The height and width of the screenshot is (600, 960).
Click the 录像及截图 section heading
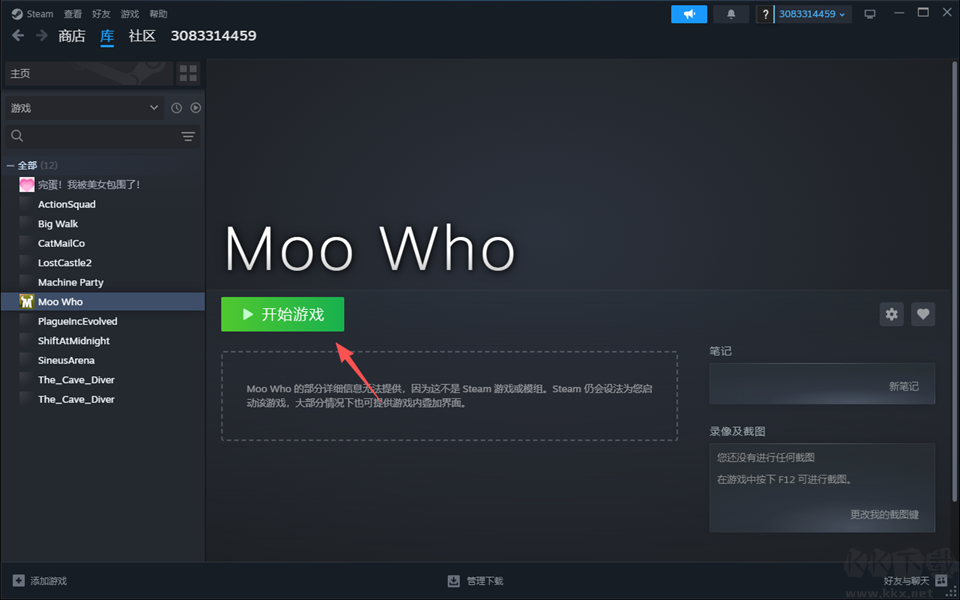pos(738,432)
